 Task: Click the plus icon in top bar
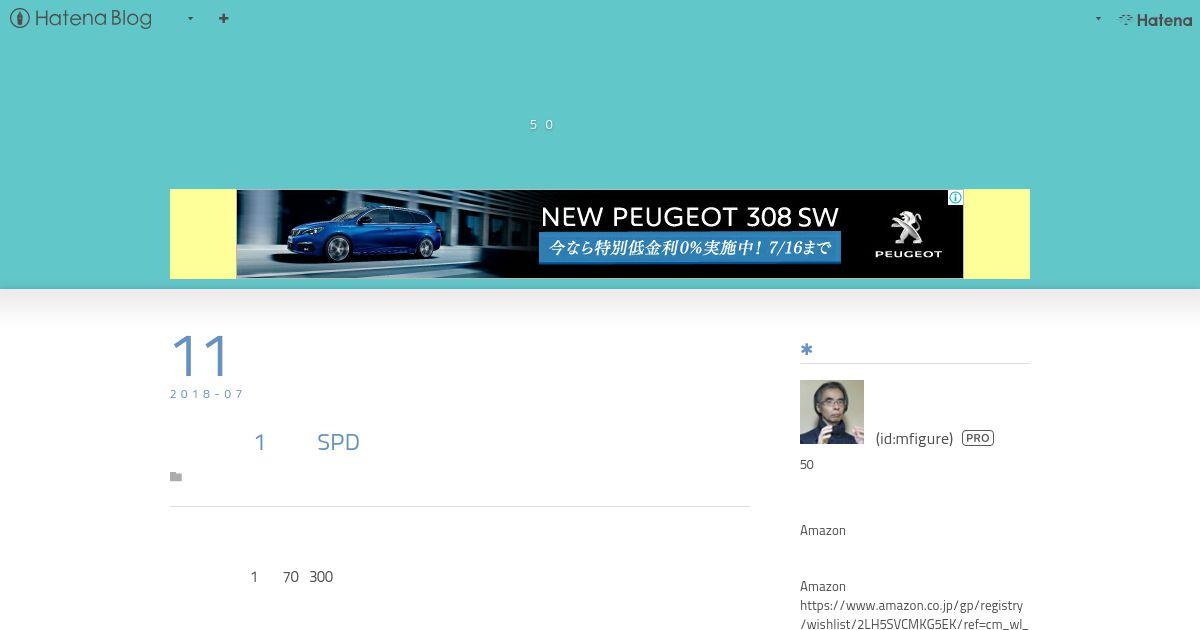point(224,18)
